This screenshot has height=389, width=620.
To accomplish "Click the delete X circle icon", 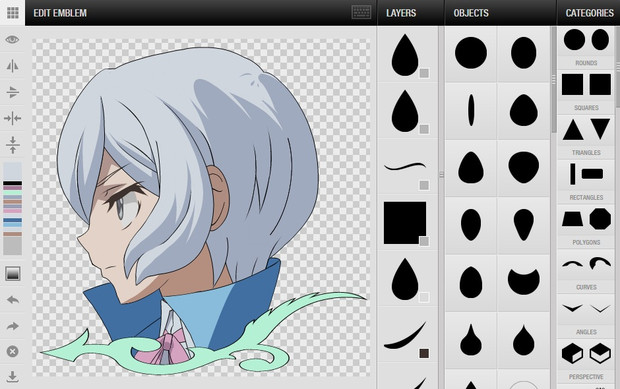I will (x=13, y=351).
